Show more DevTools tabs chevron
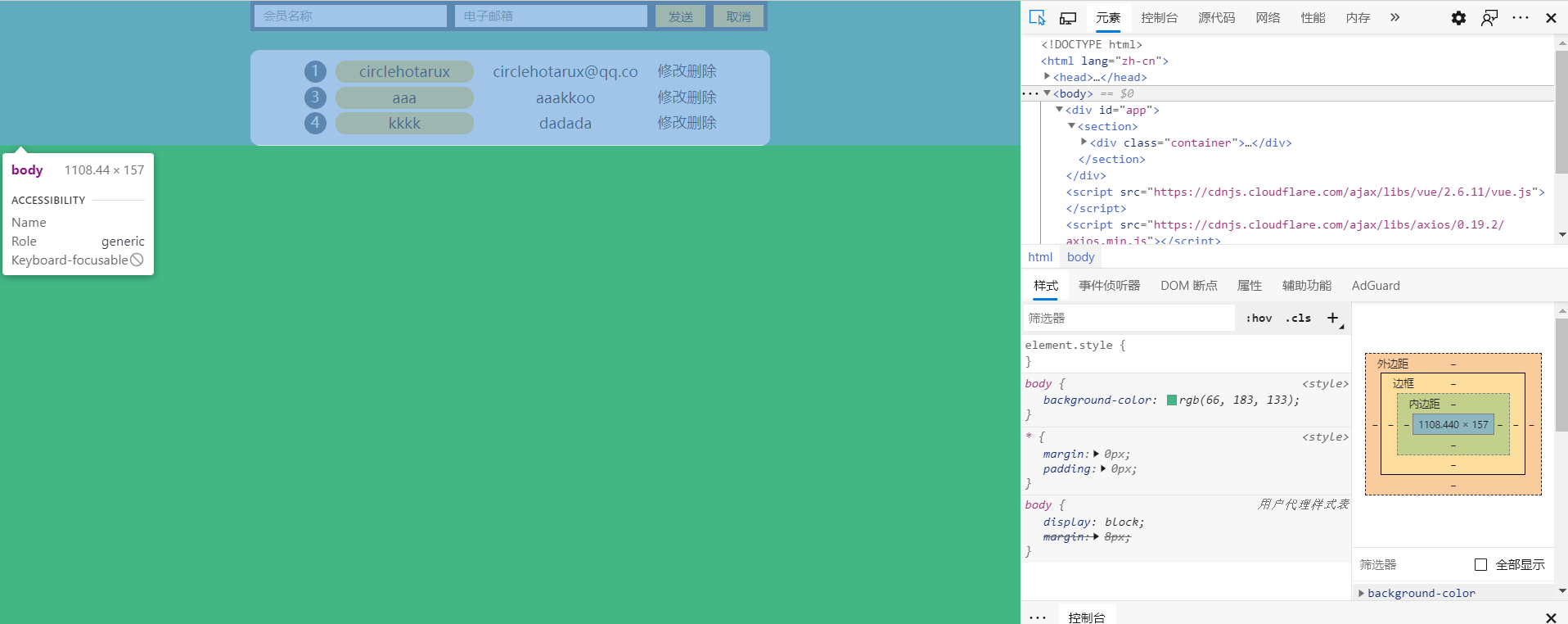 1395,17
